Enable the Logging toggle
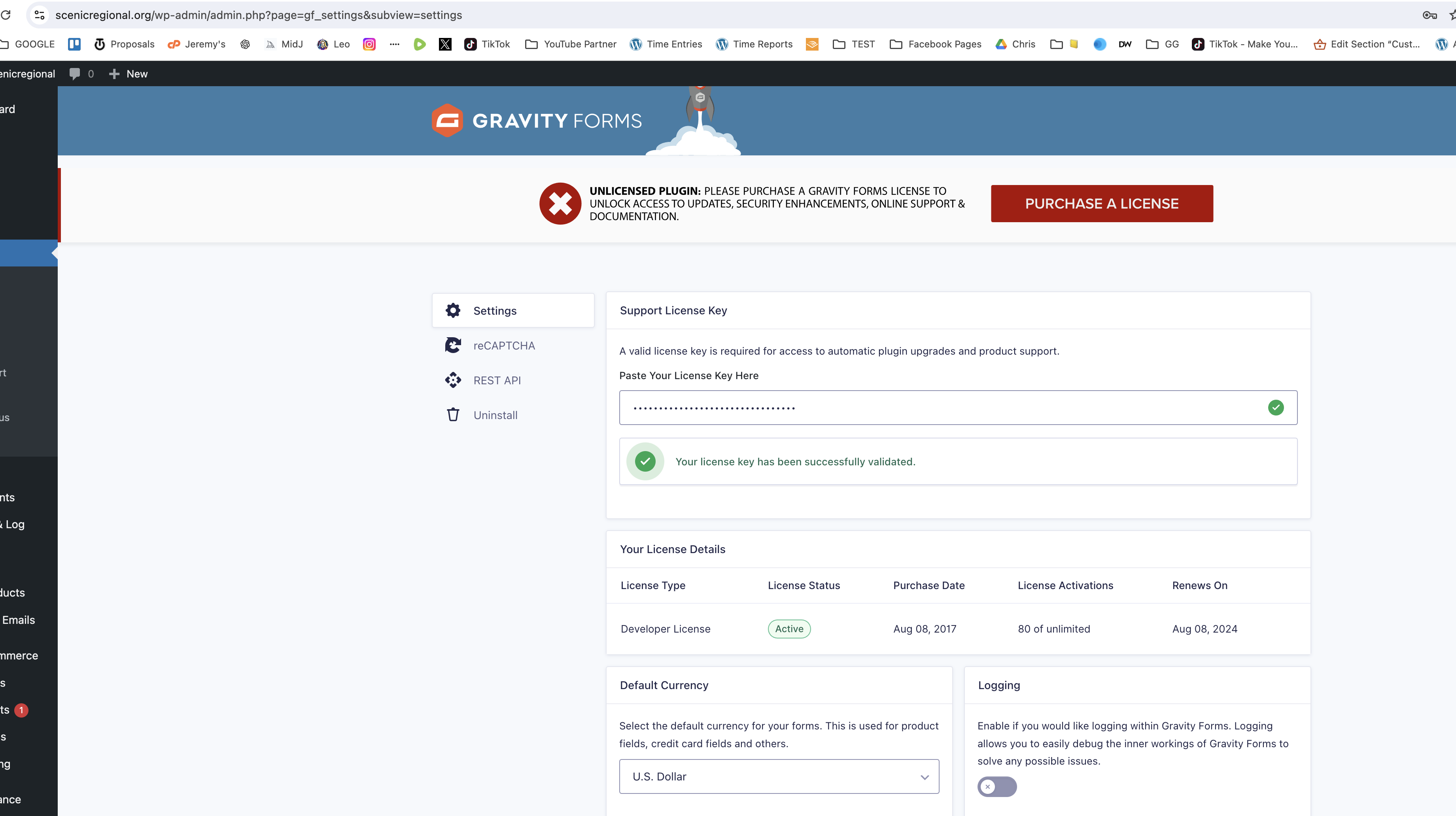 tap(997, 786)
